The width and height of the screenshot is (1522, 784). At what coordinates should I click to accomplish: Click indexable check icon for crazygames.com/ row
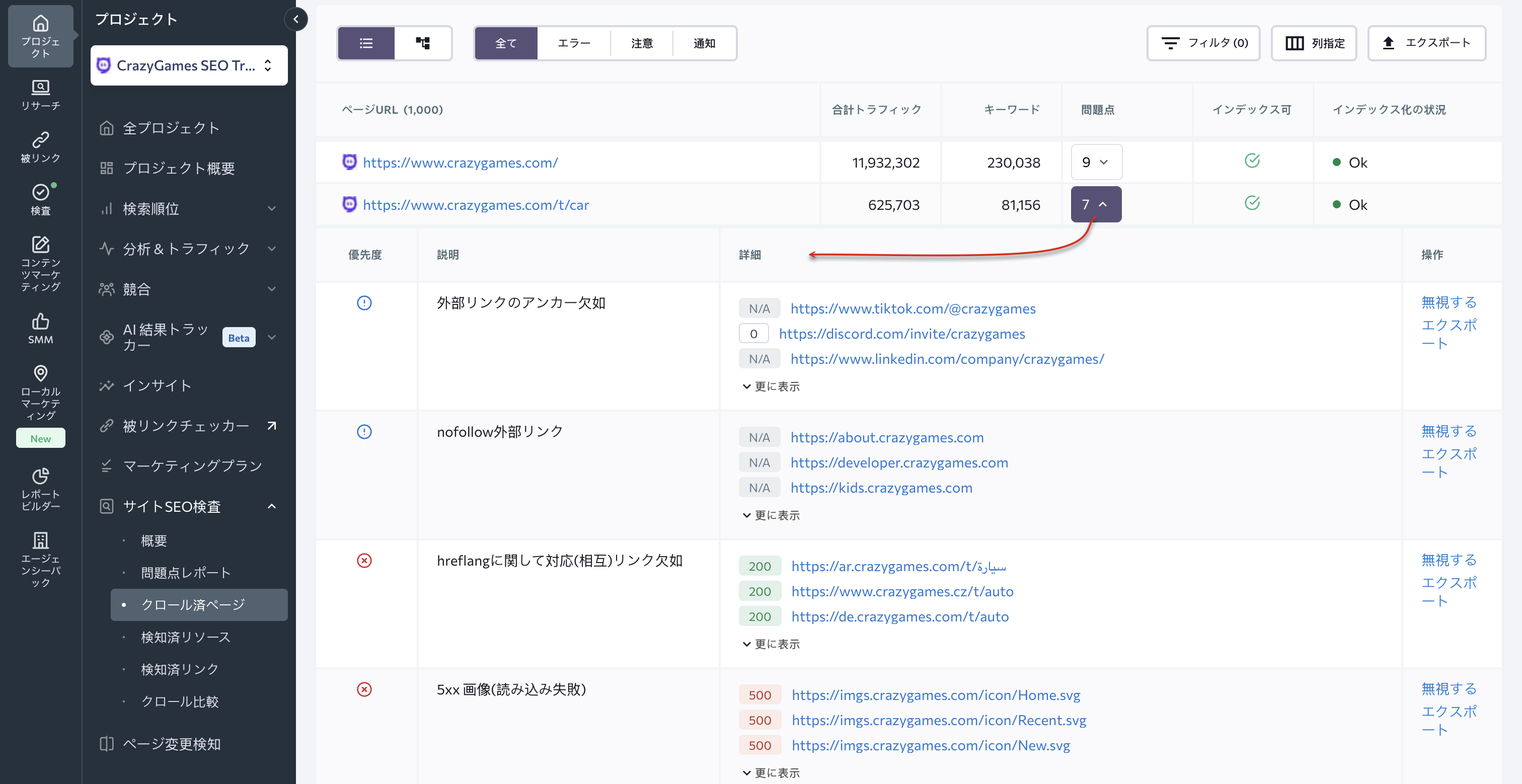(1252, 161)
